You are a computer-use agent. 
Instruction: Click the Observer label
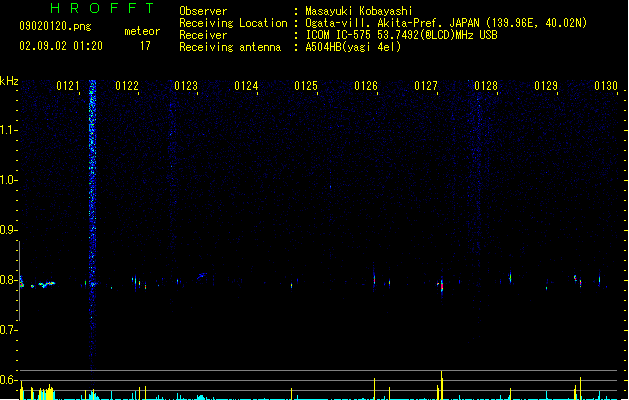tap(203, 11)
